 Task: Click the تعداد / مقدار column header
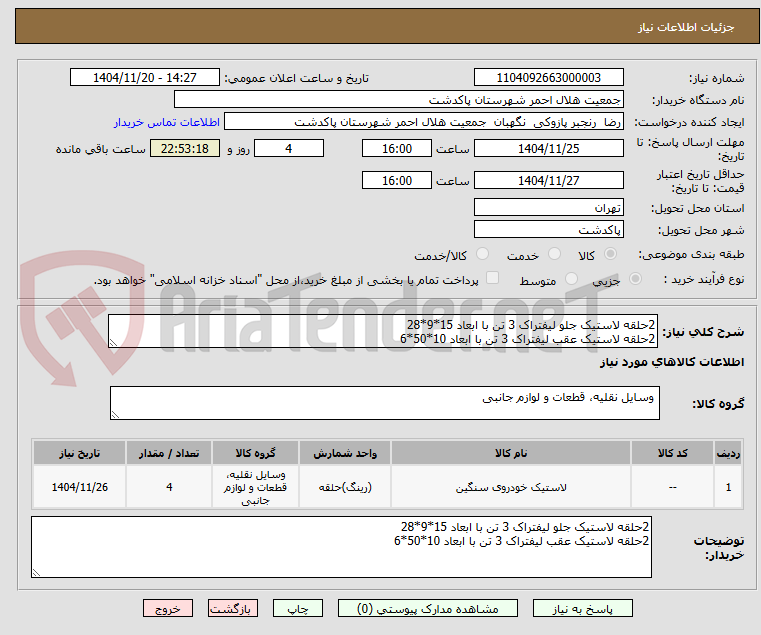(x=169, y=452)
